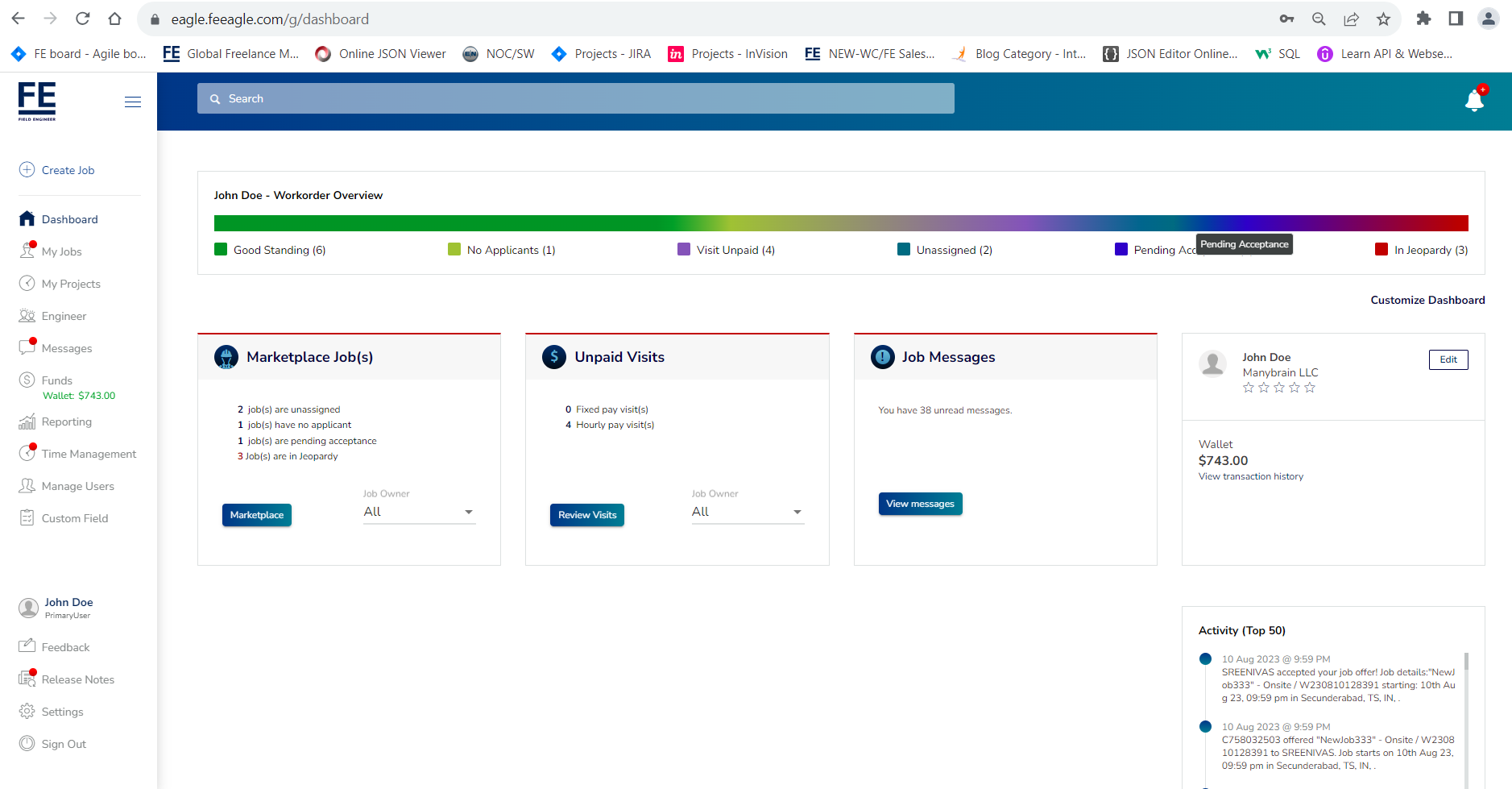Click the Job Messages exclamation icon
The image size is (1512, 789).
(883, 357)
